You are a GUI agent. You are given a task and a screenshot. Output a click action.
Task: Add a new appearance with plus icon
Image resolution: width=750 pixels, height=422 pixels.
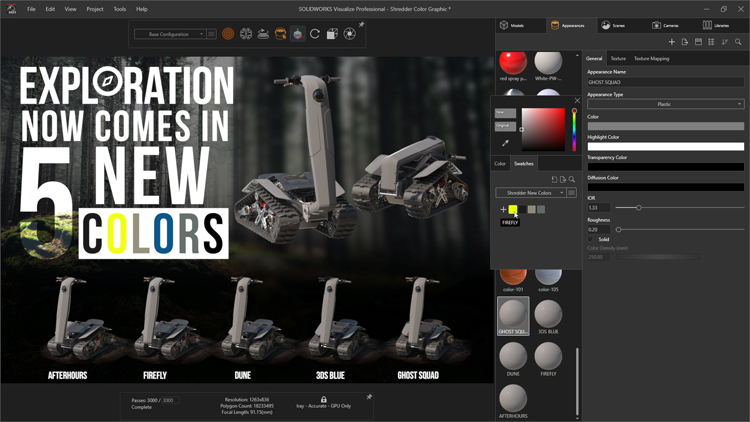click(x=672, y=42)
